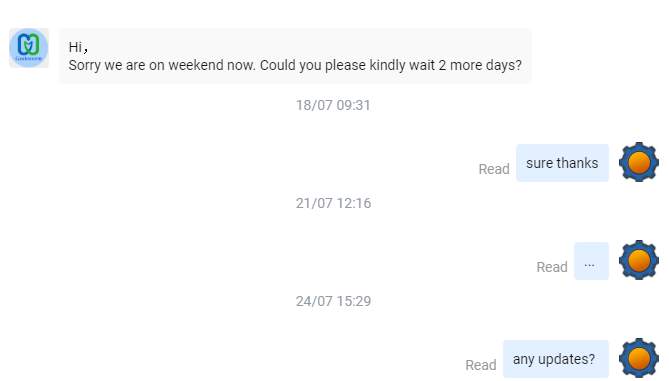This screenshot has width=669, height=381.
Task: Click 'Read' status next to 'sure thanks'
Action: (x=494, y=169)
